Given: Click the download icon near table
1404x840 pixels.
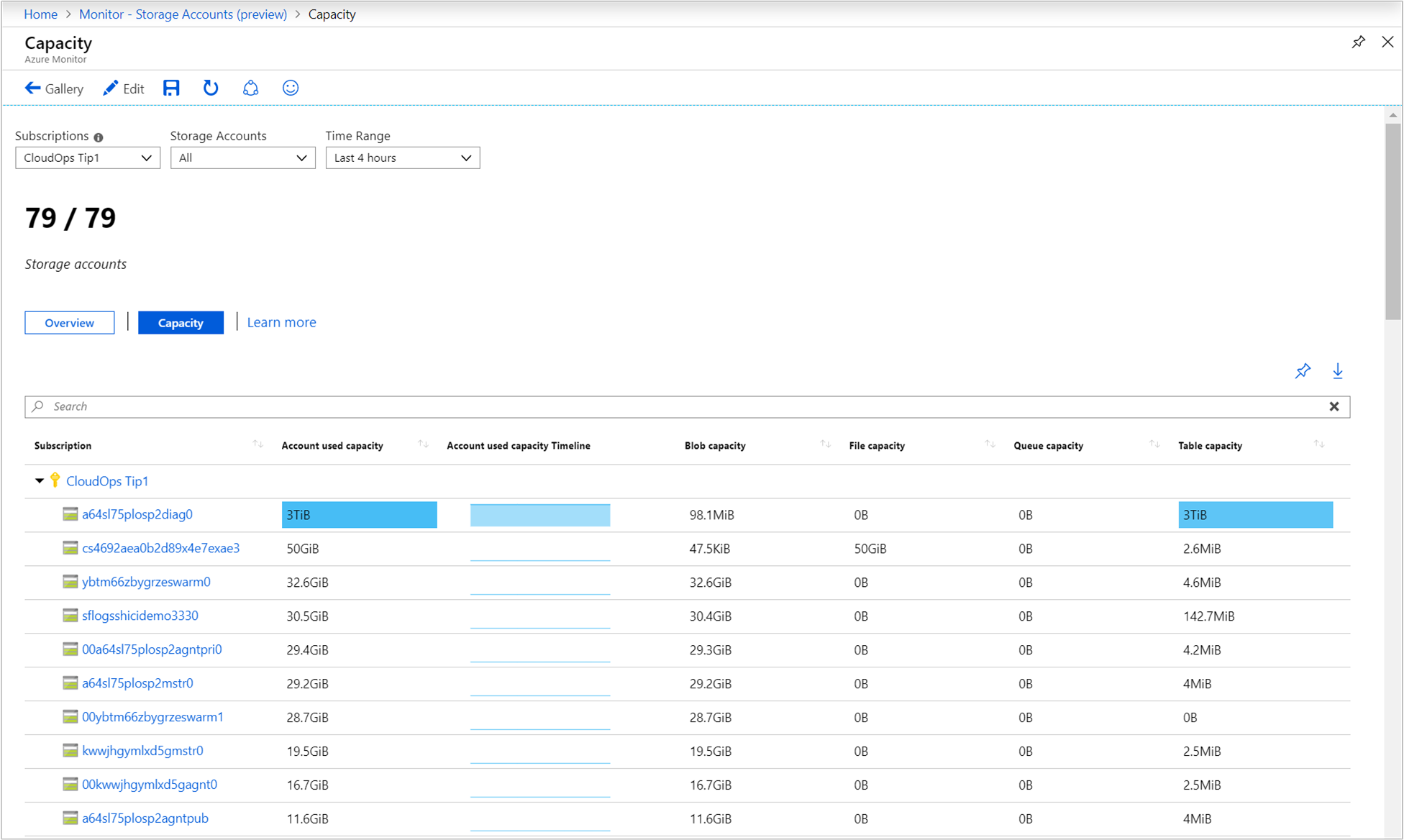Looking at the screenshot, I should coord(1337,371).
